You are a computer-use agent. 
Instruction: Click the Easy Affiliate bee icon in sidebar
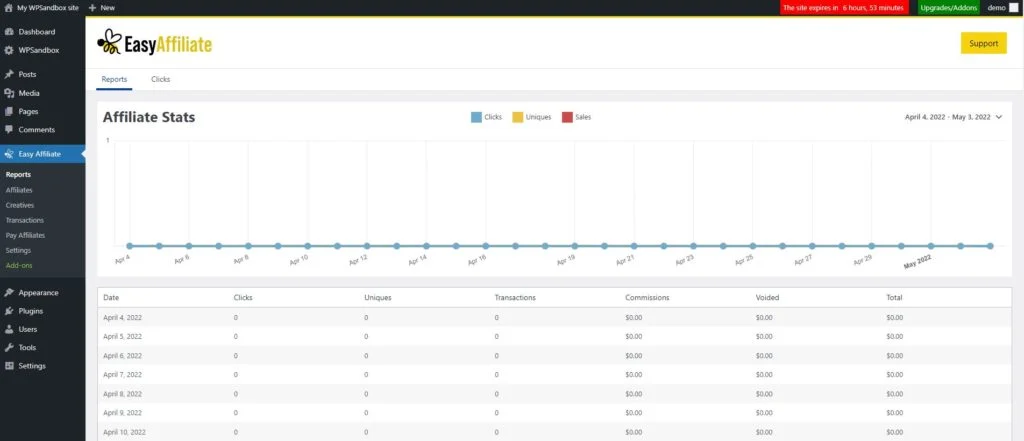coord(9,154)
